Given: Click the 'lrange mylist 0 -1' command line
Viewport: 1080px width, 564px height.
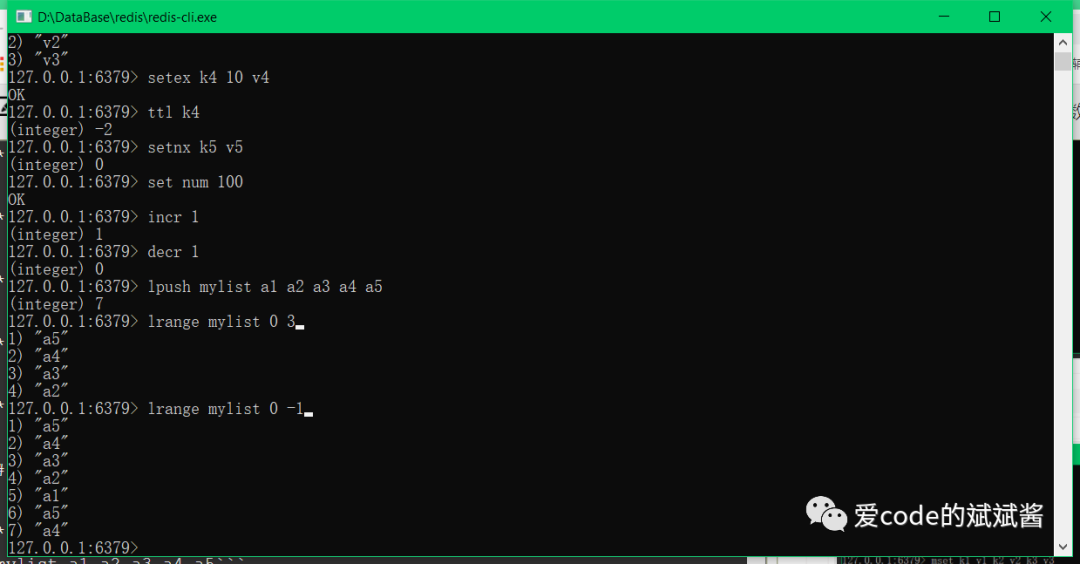Looking at the screenshot, I should coord(160,408).
